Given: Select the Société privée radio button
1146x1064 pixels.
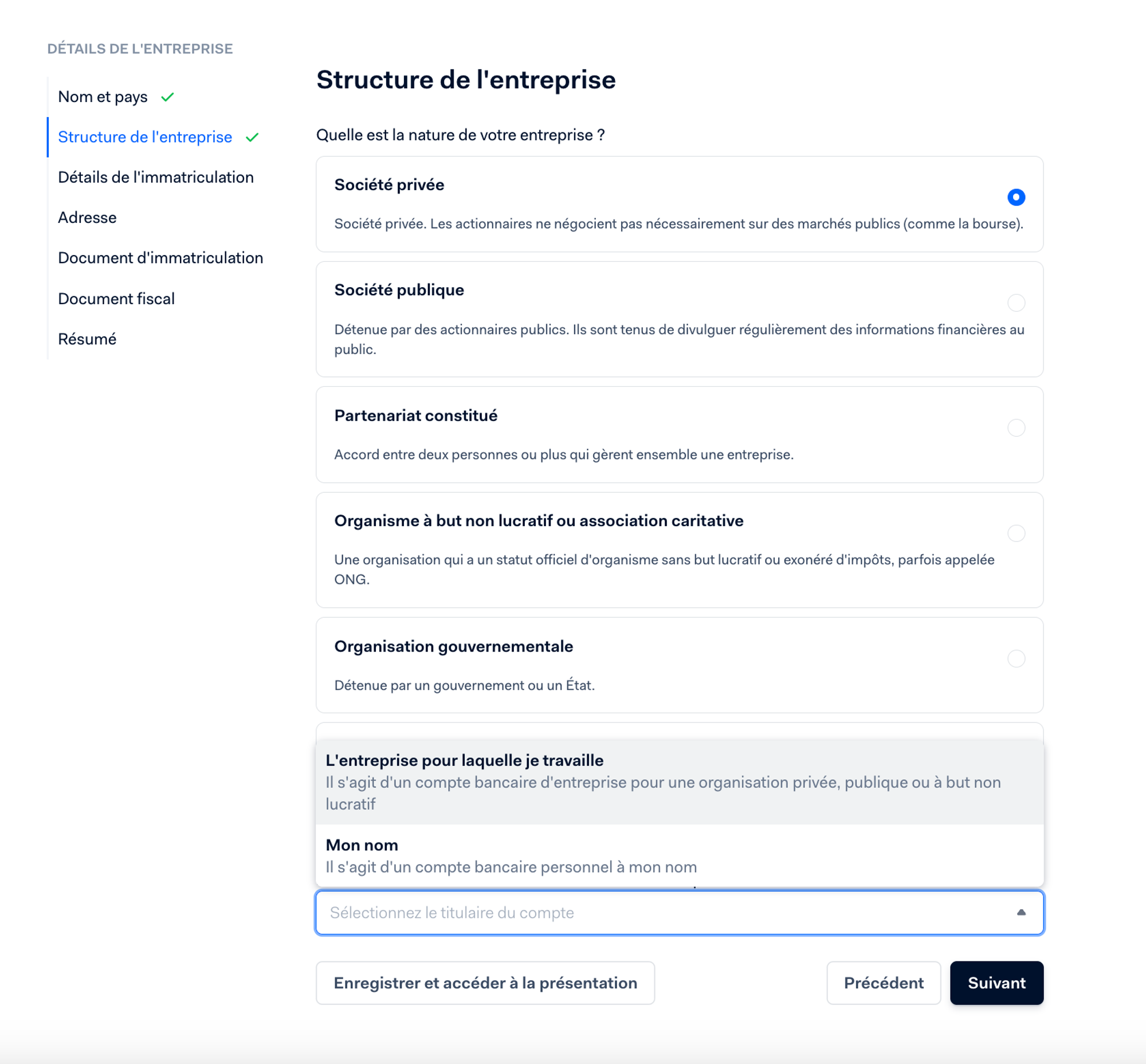Looking at the screenshot, I should [1016, 198].
